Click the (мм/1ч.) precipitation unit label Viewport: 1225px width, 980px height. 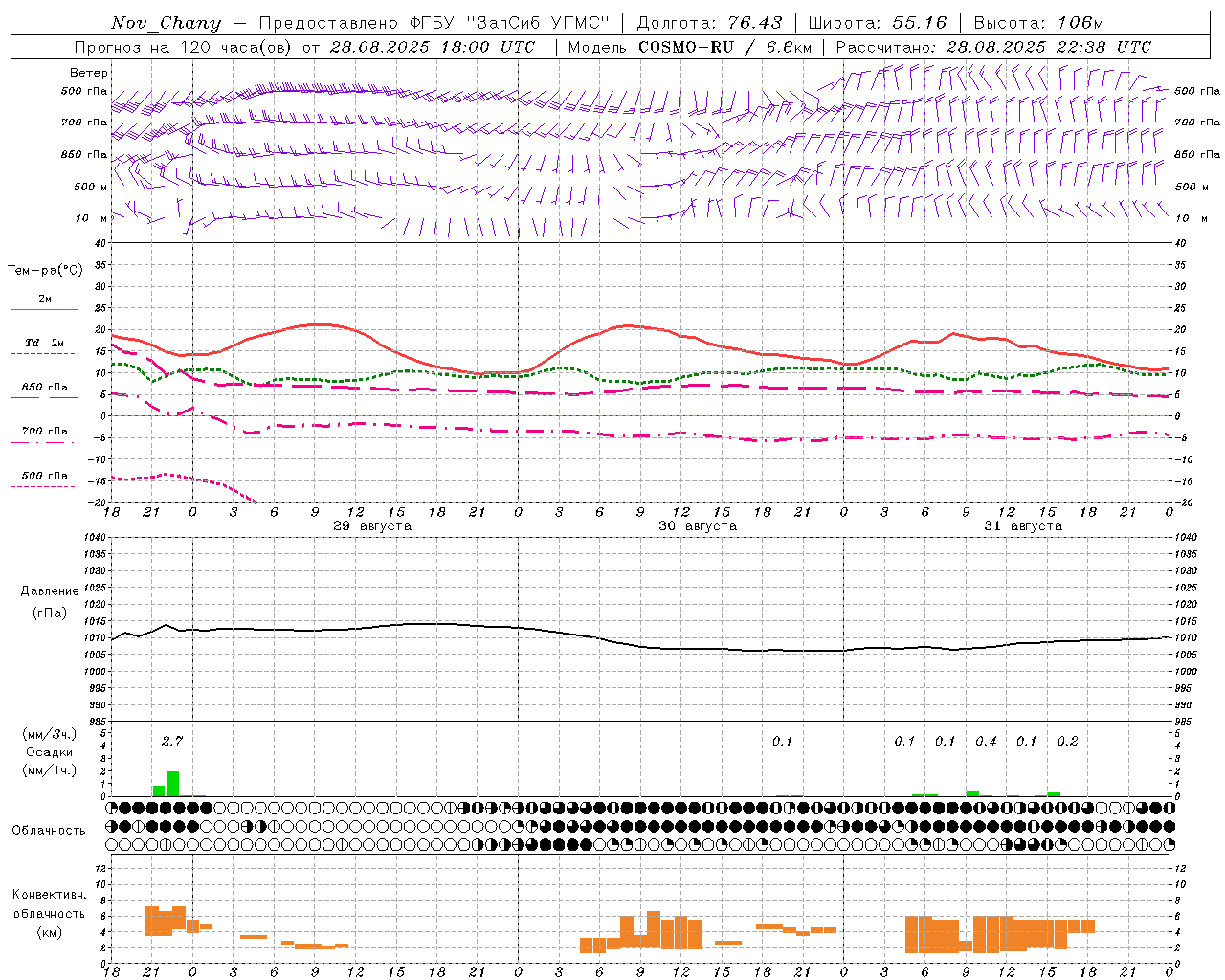50,770
